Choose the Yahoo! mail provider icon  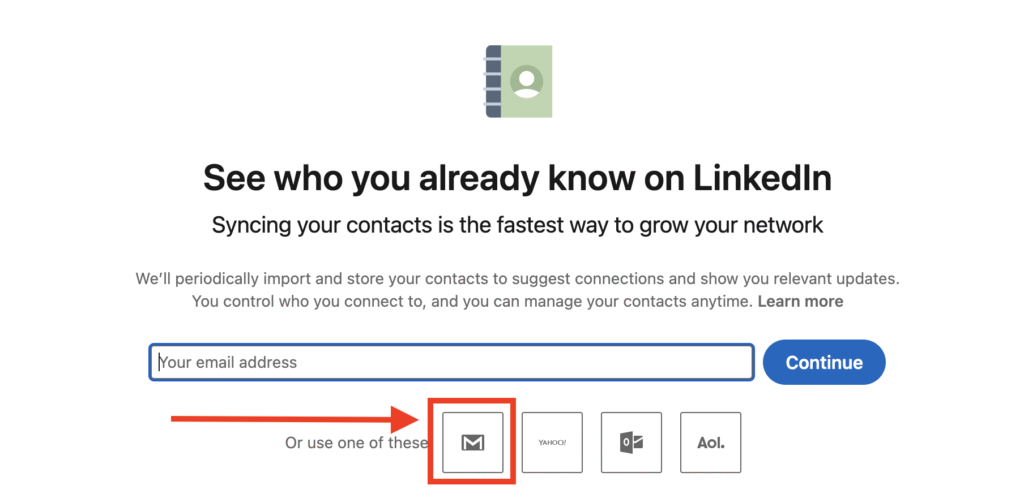(552, 442)
